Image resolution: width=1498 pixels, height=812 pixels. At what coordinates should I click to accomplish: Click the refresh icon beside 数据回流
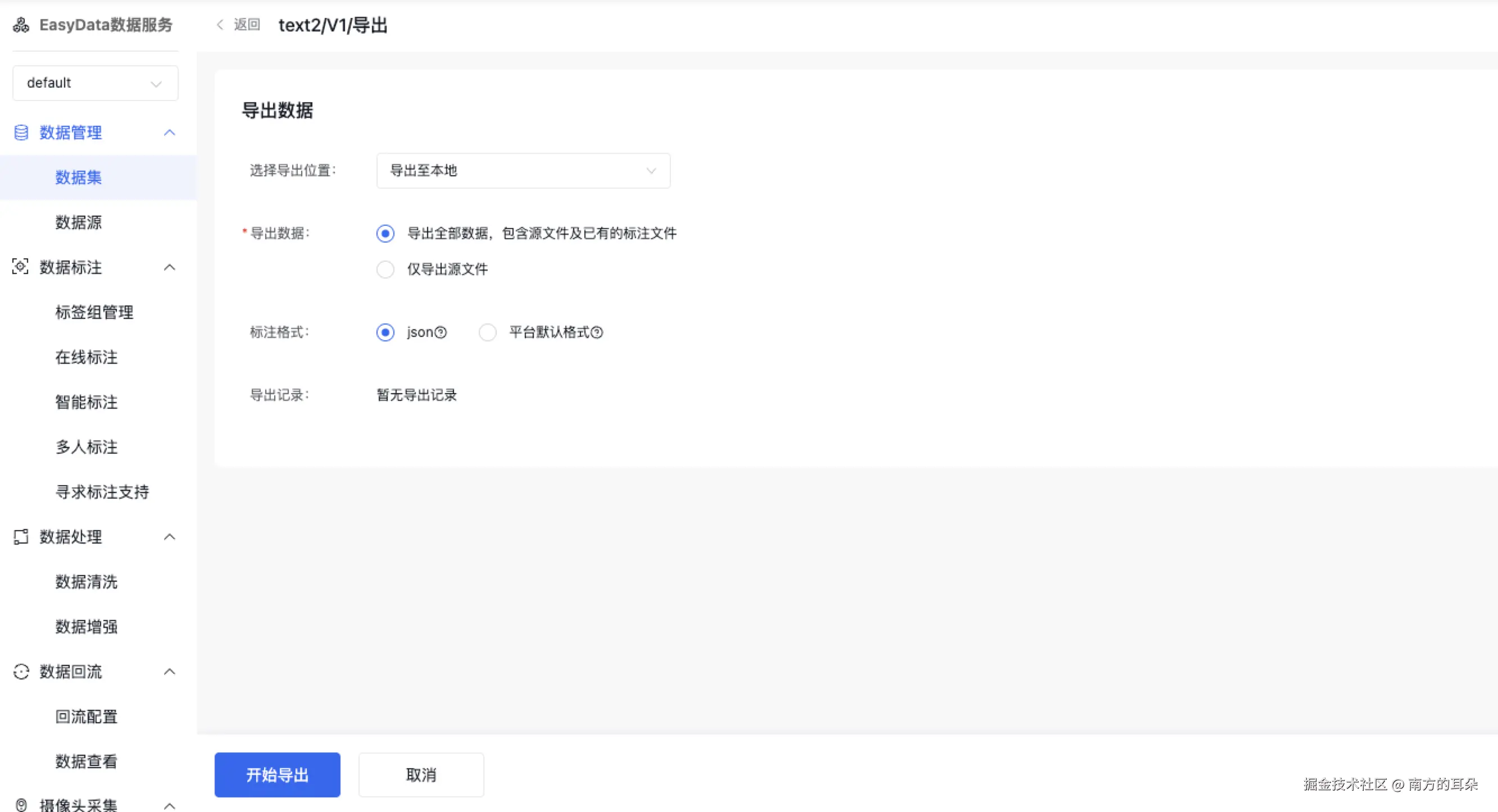(x=21, y=672)
